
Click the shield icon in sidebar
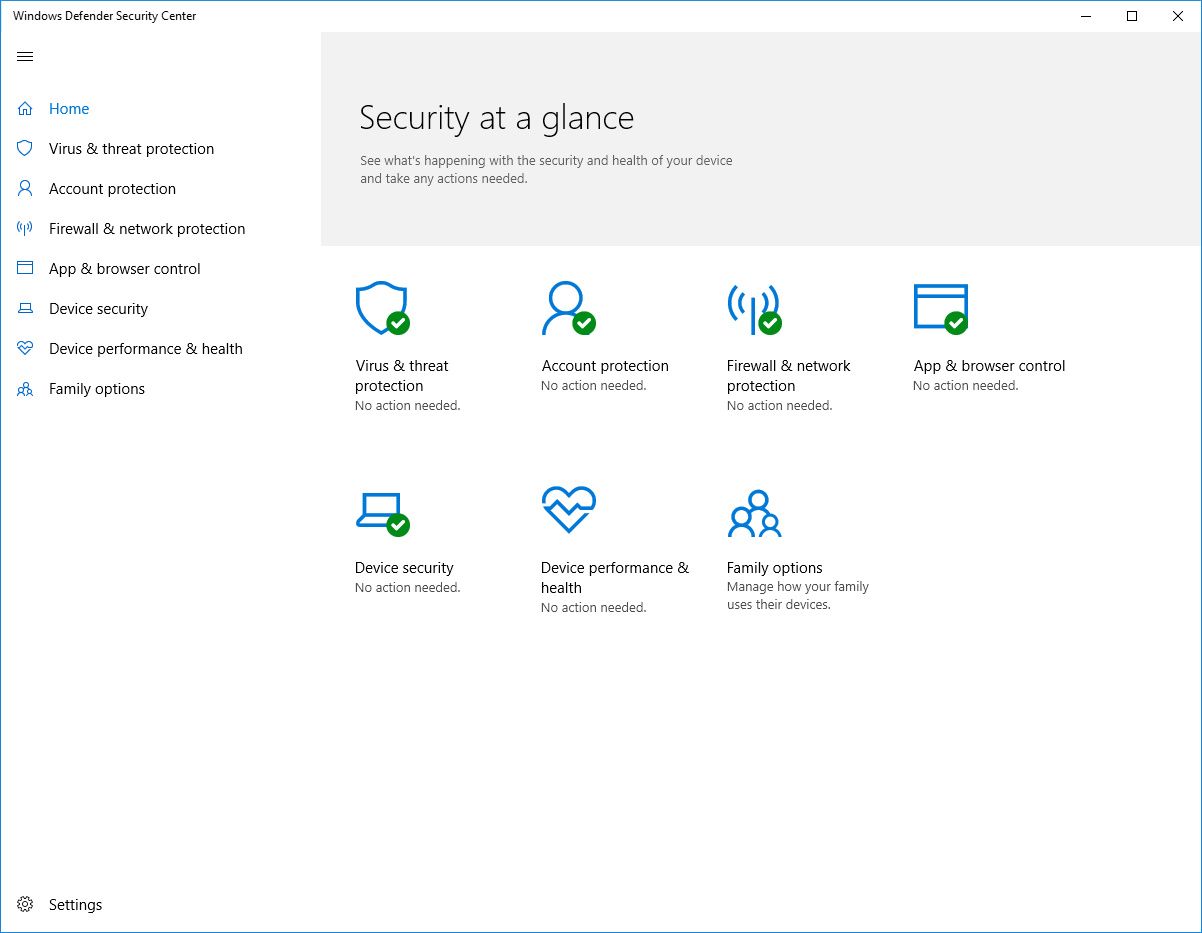click(x=25, y=148)
